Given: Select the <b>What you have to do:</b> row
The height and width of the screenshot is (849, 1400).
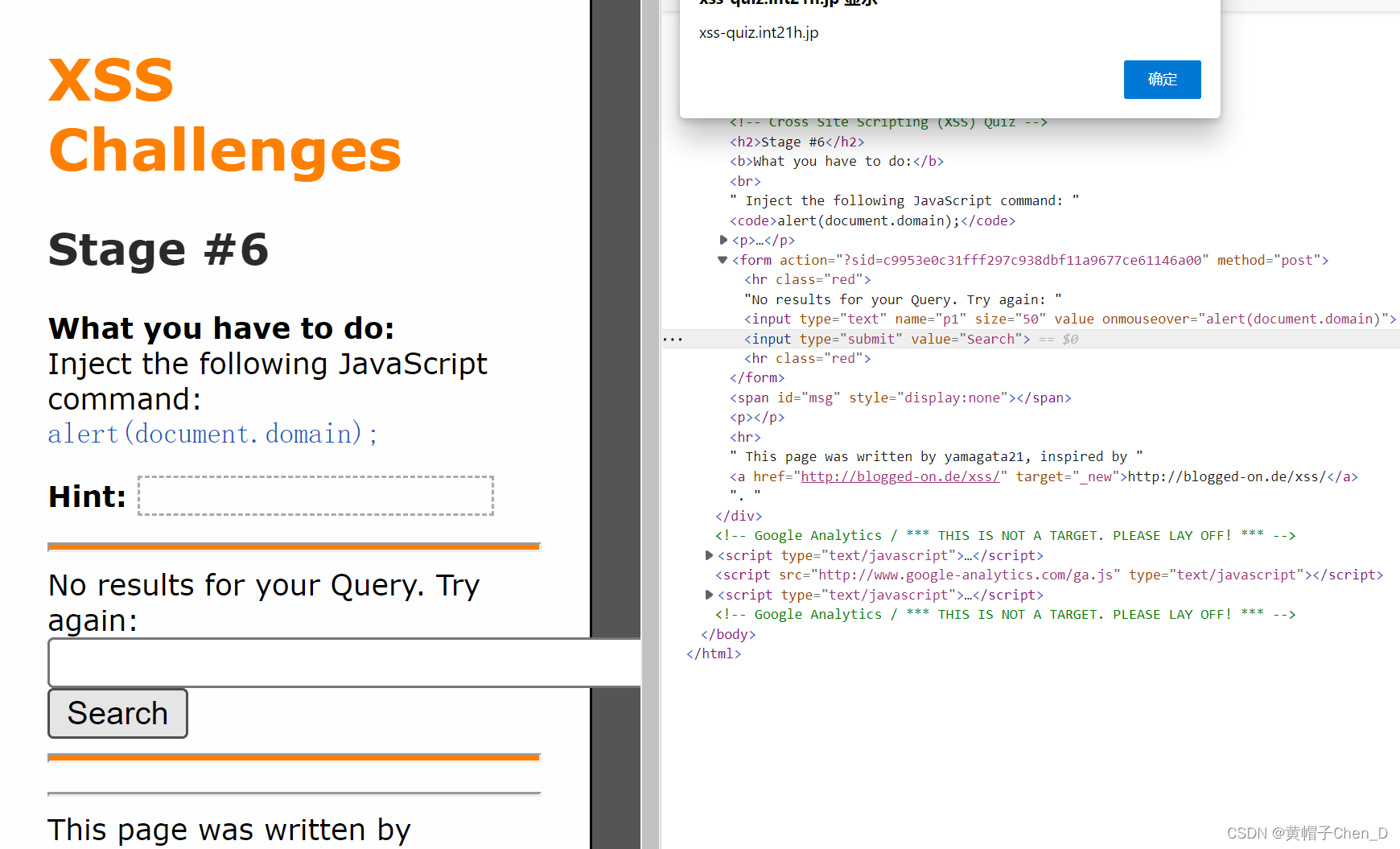Looking at the screenshot, I should (837, 161).
